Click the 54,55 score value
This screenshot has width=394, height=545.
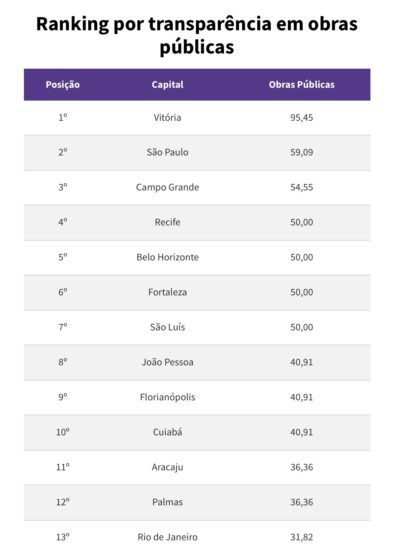(302, 187)
